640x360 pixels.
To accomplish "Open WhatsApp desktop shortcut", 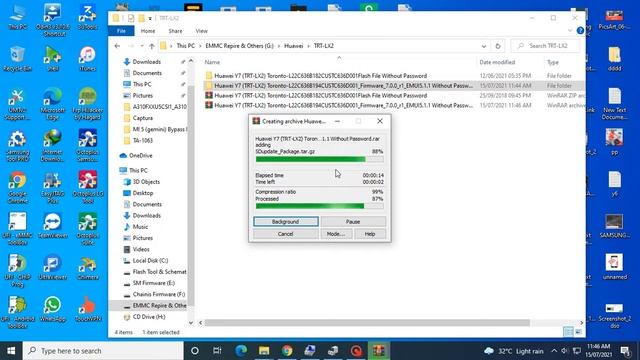I will pos(53,309).
